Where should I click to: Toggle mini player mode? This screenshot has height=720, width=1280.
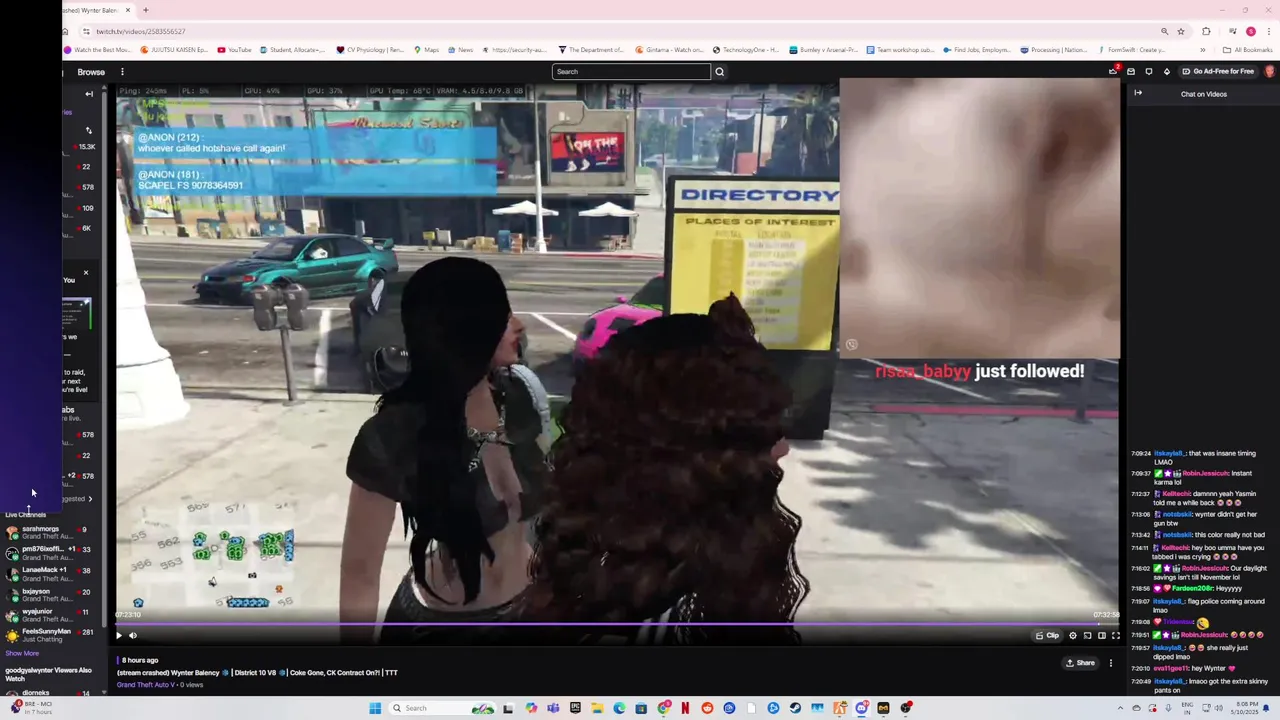pos(1088,635)
